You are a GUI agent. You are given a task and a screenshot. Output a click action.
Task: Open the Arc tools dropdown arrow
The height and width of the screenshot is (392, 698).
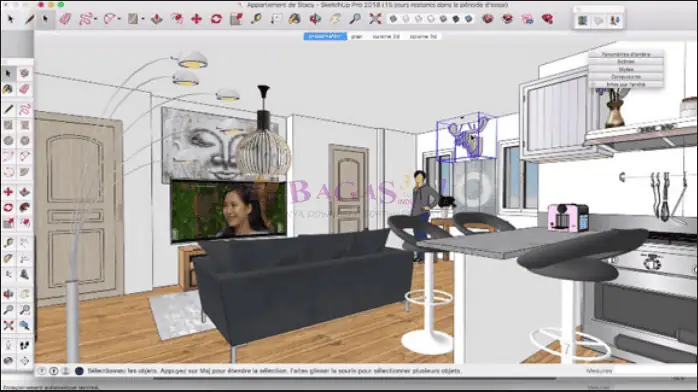coord(119,19)
